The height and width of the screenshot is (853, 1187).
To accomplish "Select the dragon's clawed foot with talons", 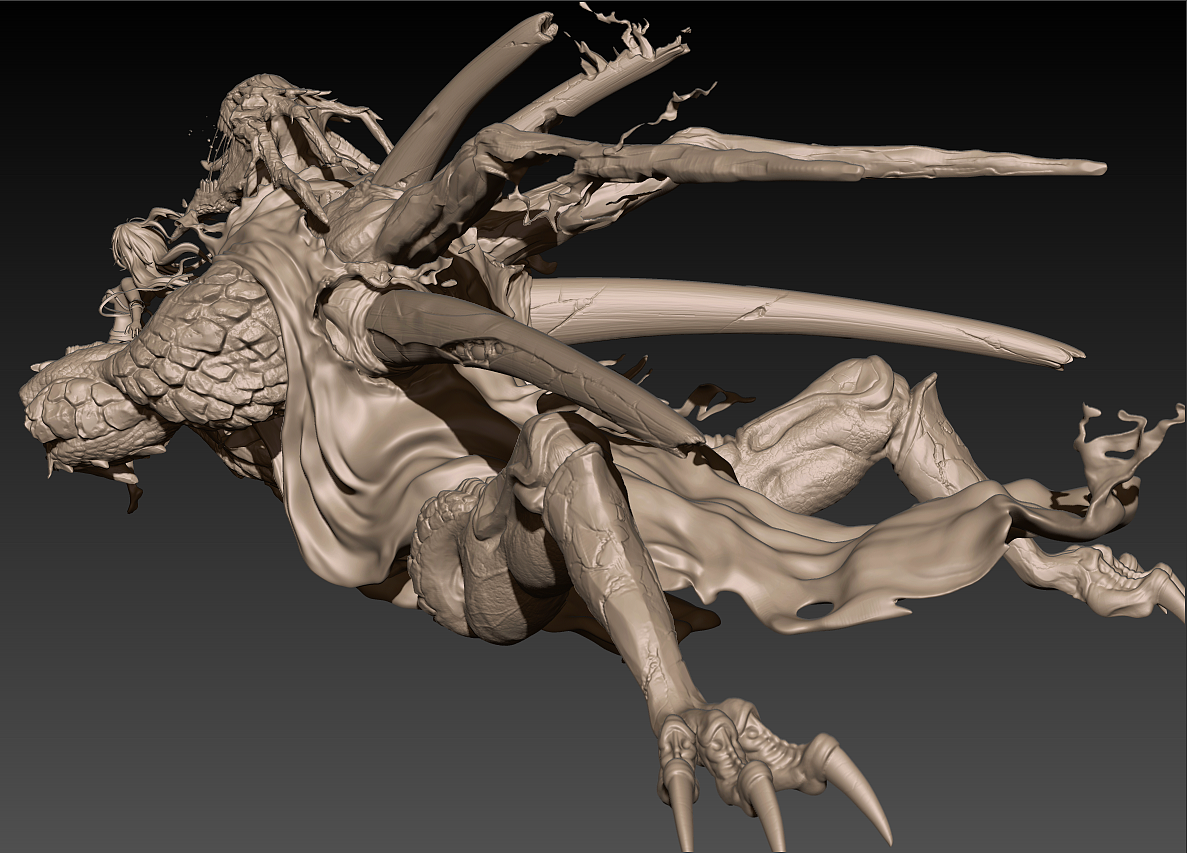I will point(772,772).
